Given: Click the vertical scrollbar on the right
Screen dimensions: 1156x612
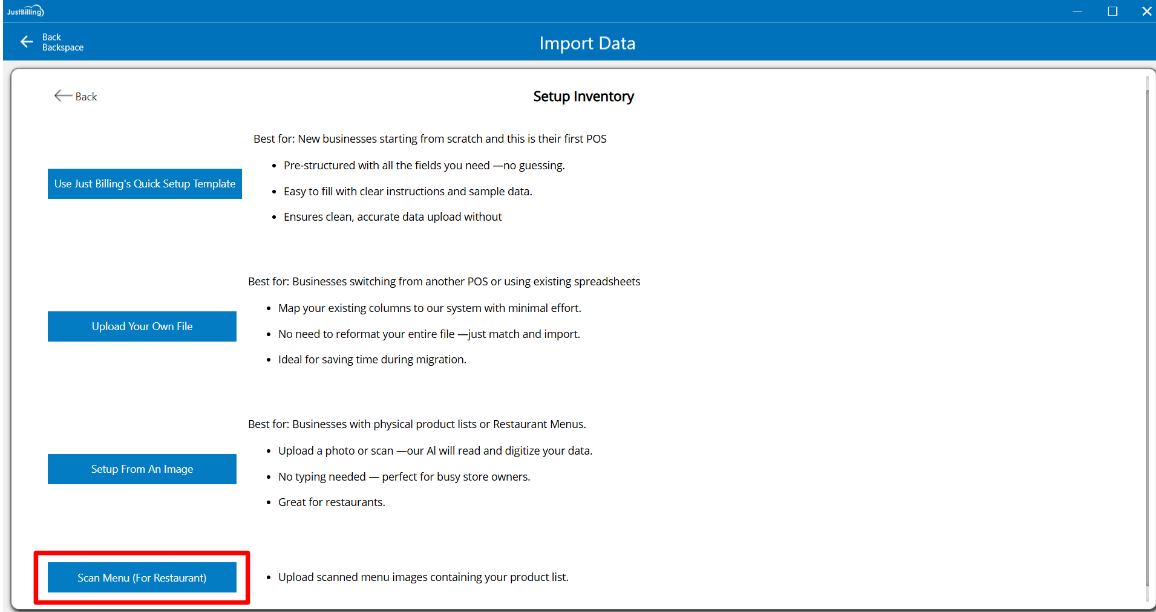Looking at the screenshot, I should tap(1147, 330).
